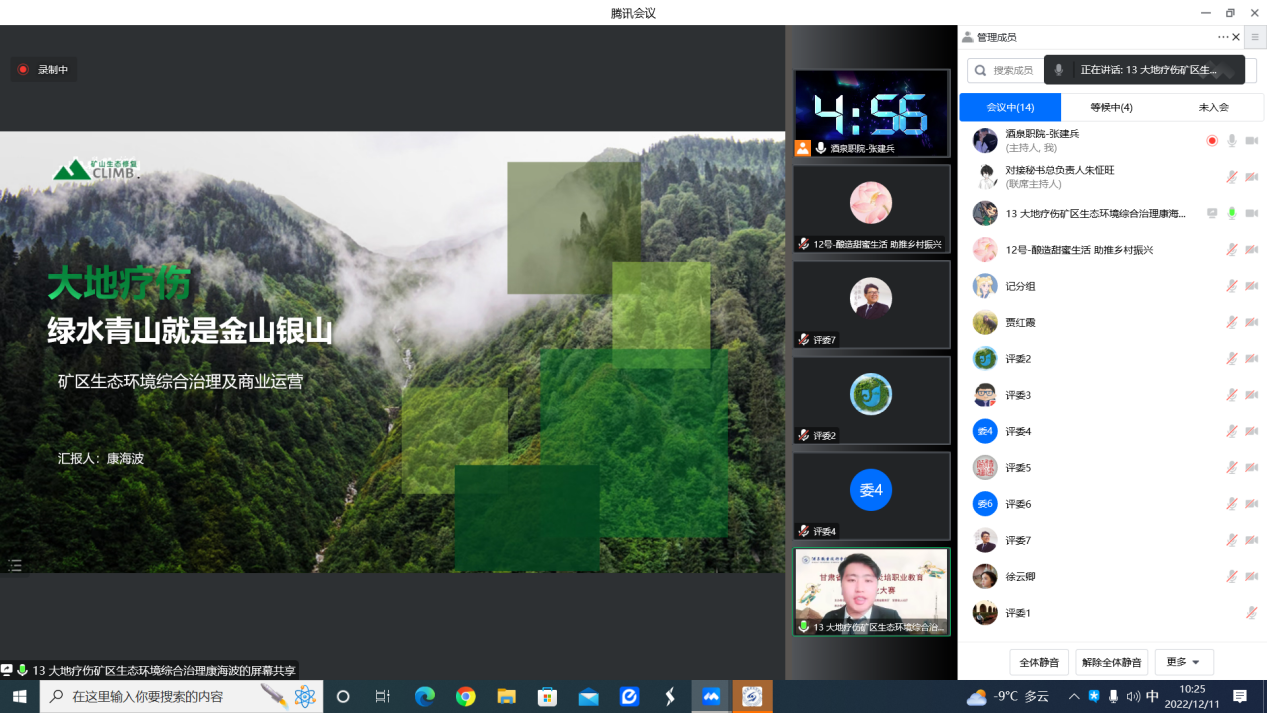Click the screen sharing icon for participant 13
Viewport: 1267px width, 713px height.
(x=1212, y=213)
